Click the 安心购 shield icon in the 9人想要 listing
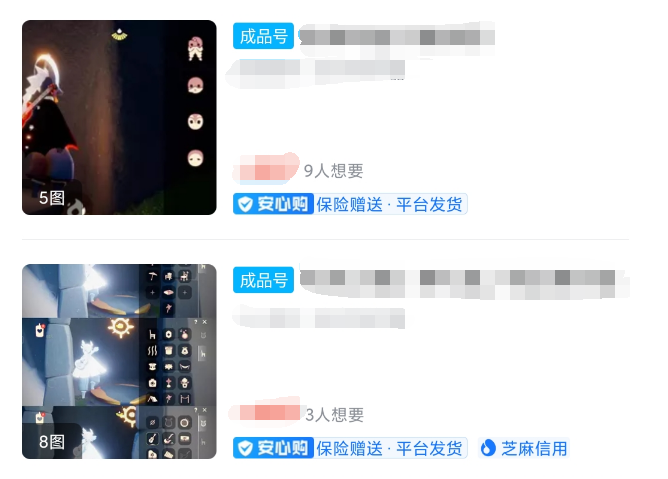The height and width of the screenshot is (479, 668). [245, 205]
